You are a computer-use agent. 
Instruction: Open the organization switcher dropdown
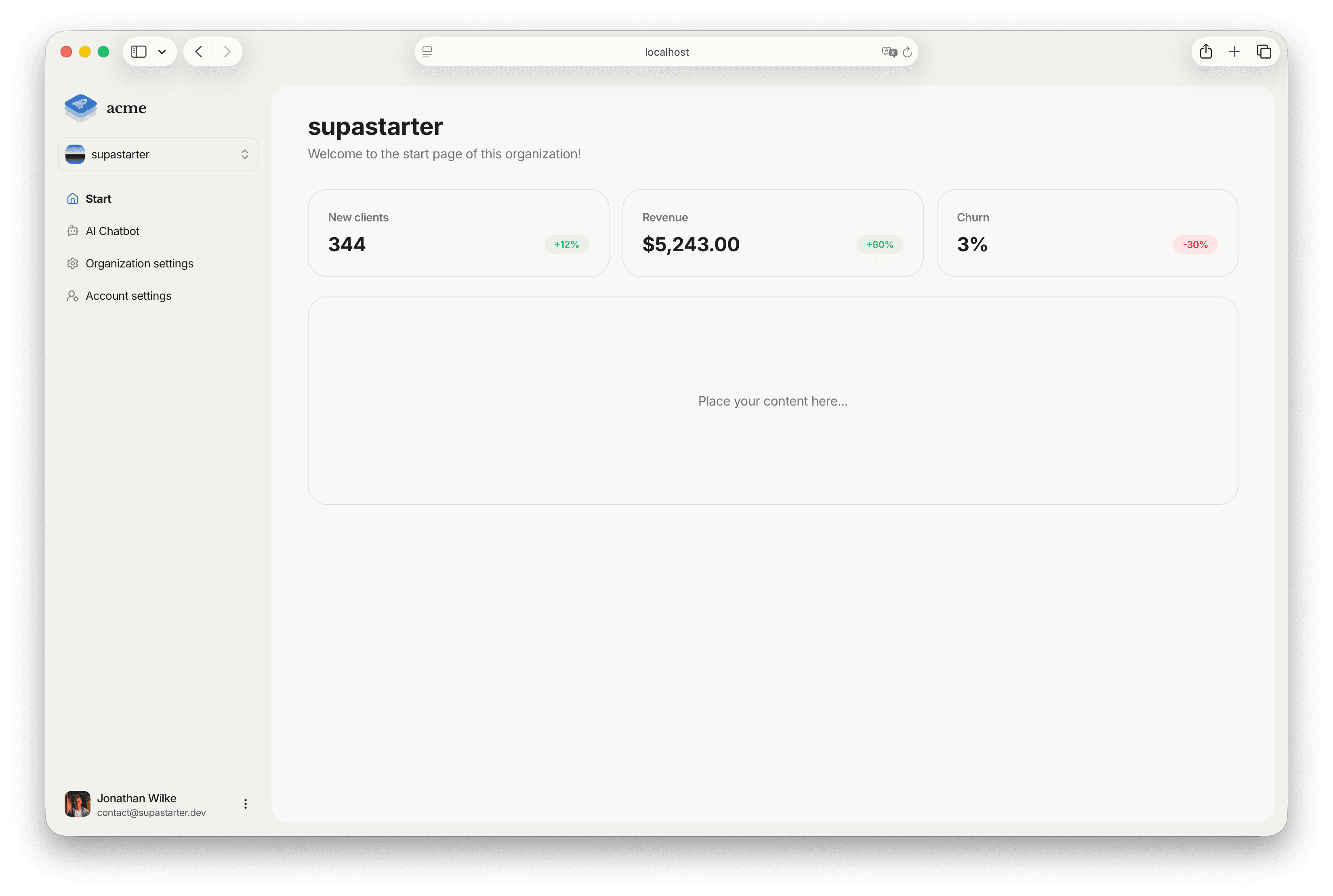(244, 154)
